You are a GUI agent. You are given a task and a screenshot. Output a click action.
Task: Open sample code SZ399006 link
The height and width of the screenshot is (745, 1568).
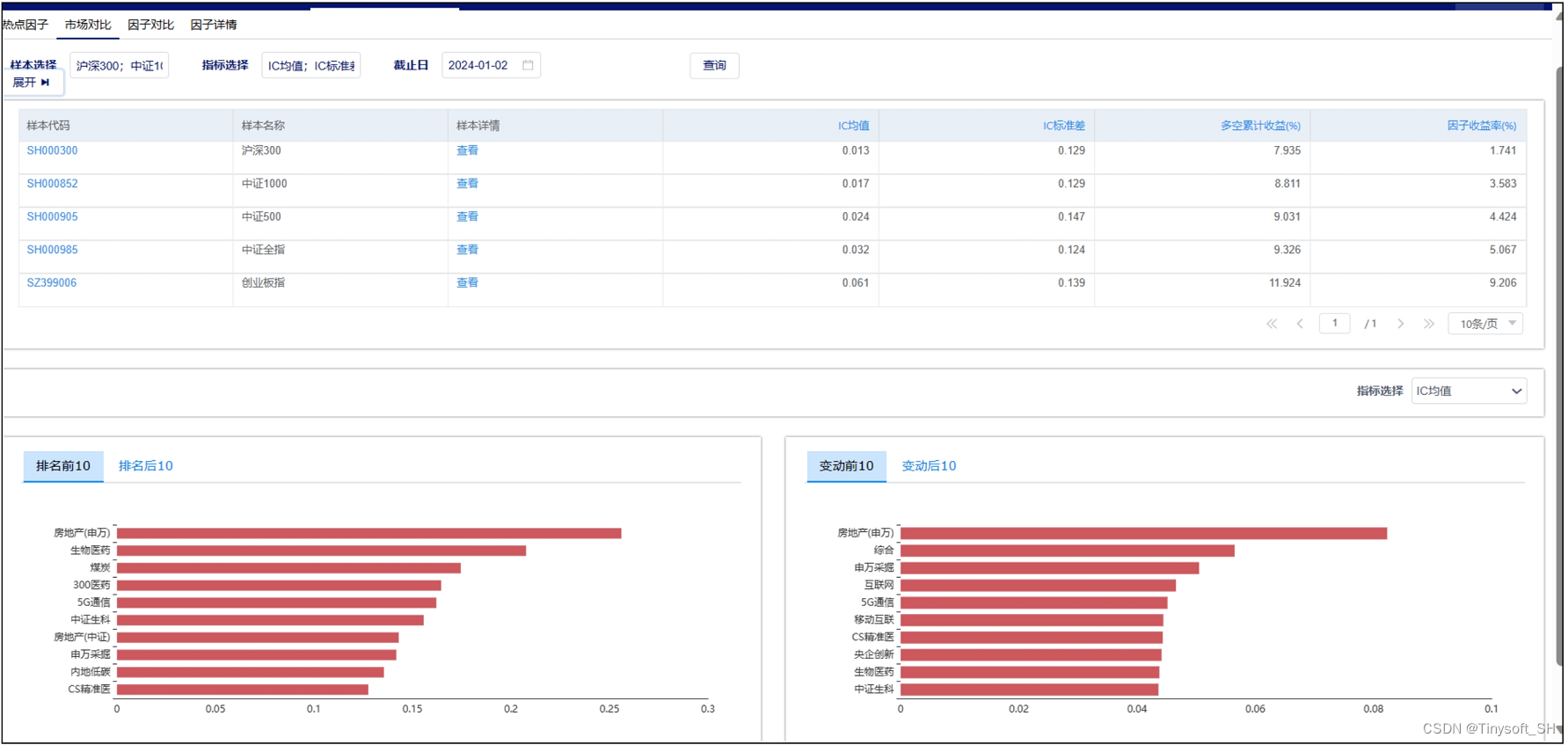point(51,283)
